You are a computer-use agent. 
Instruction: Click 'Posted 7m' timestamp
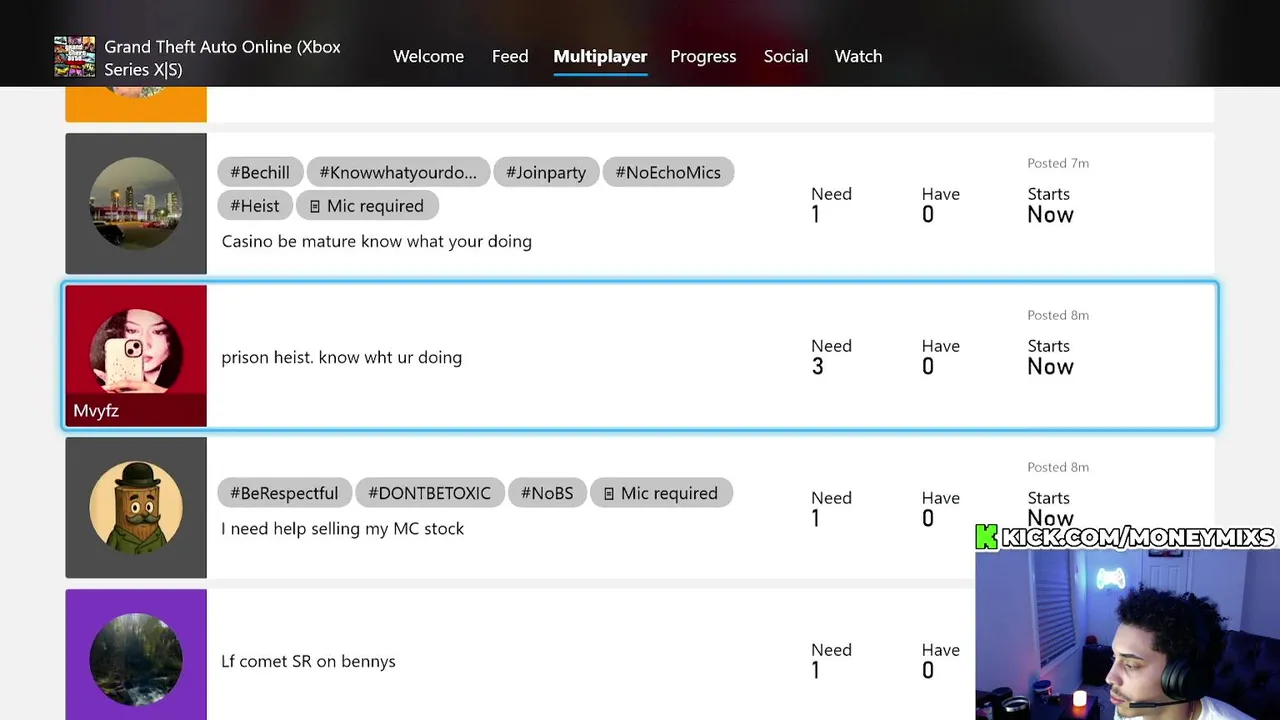click(1058, 163)
